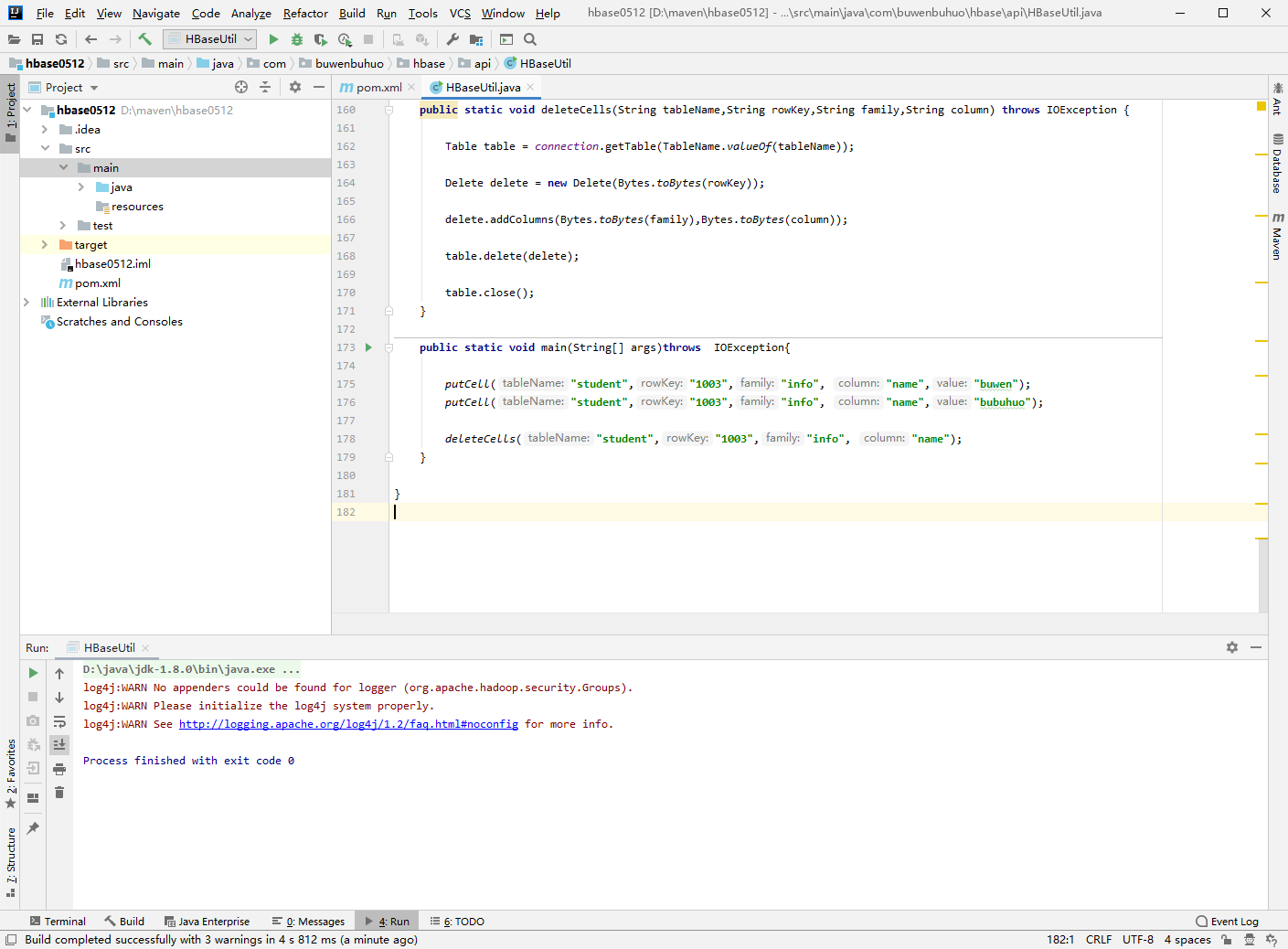Collapse the main folder
Viewport: 1288px width, 949px height.
pyautogui.click(x=63, y=167)
